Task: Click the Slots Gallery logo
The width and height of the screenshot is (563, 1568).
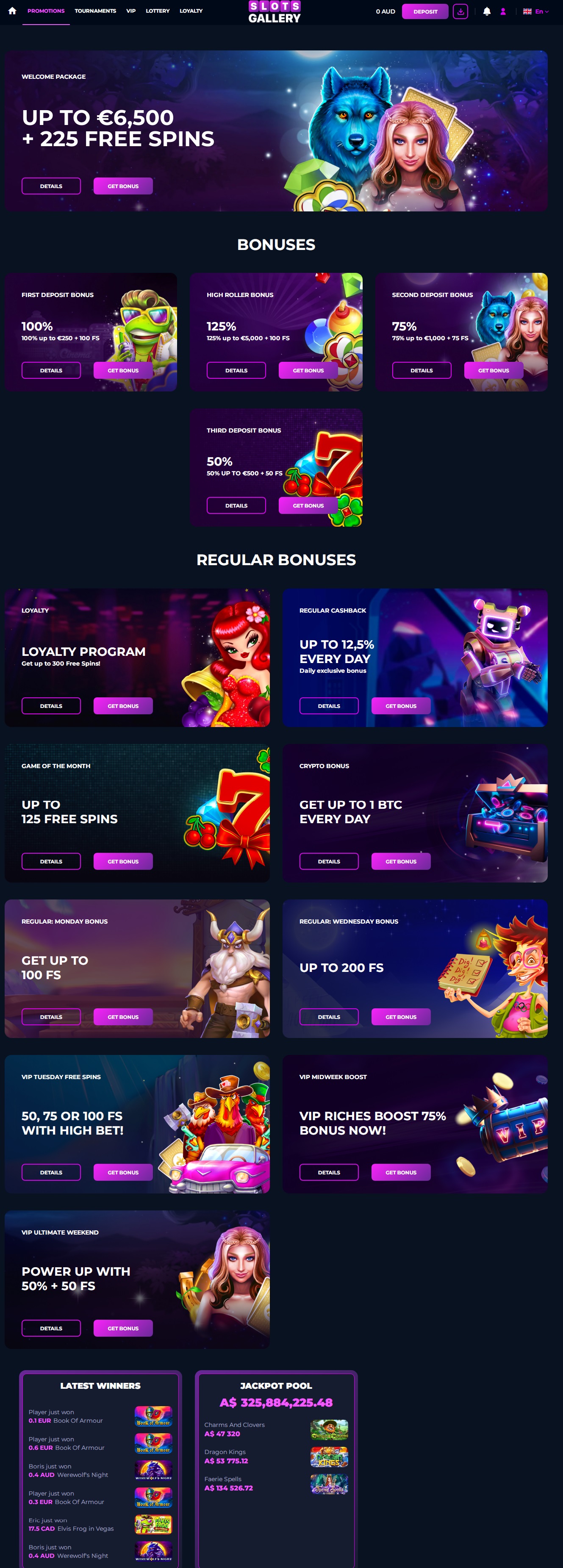Action: point(275,11)
